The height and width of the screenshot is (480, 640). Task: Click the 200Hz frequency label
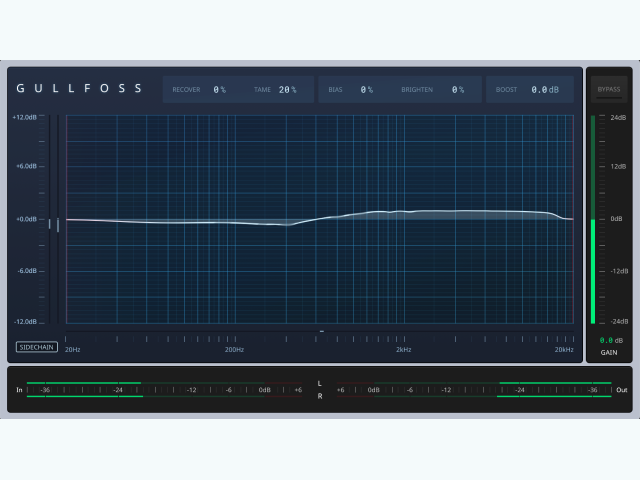[x=234, y=350]
